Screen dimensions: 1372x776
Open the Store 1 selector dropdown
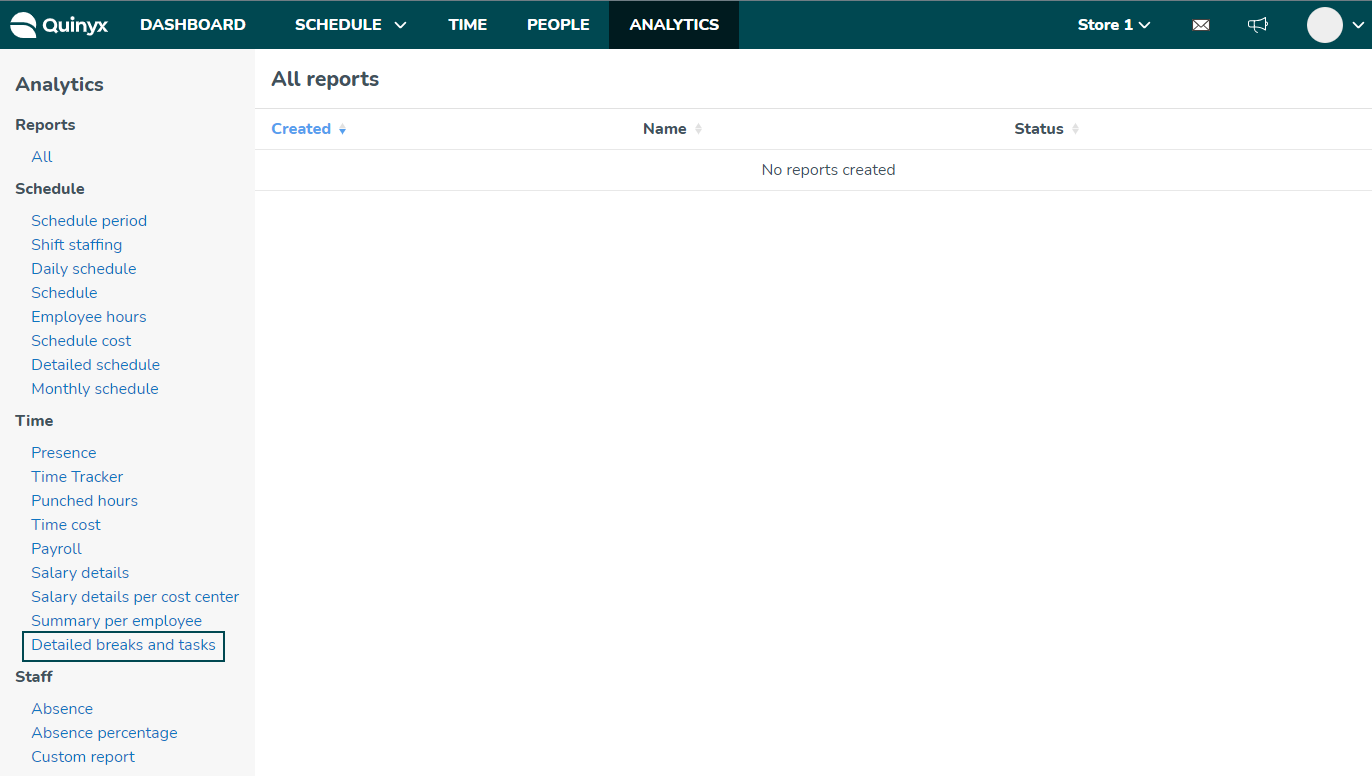(1114, 25)
